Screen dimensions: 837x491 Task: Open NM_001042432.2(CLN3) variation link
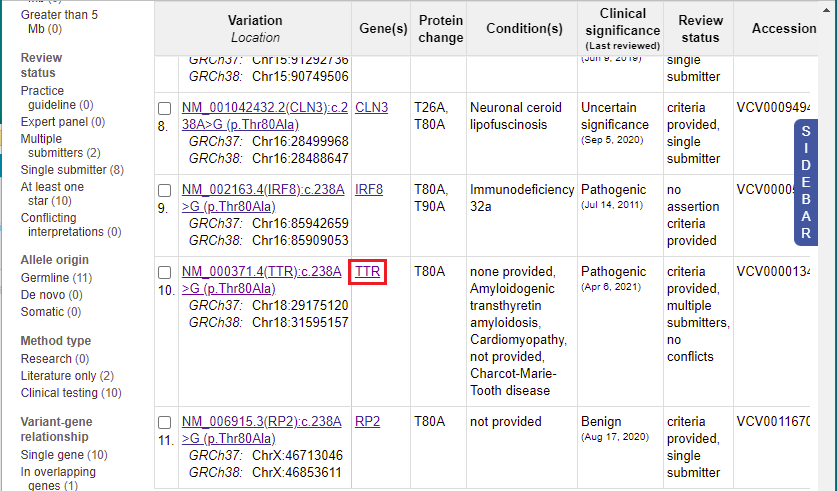coord(265,116)
